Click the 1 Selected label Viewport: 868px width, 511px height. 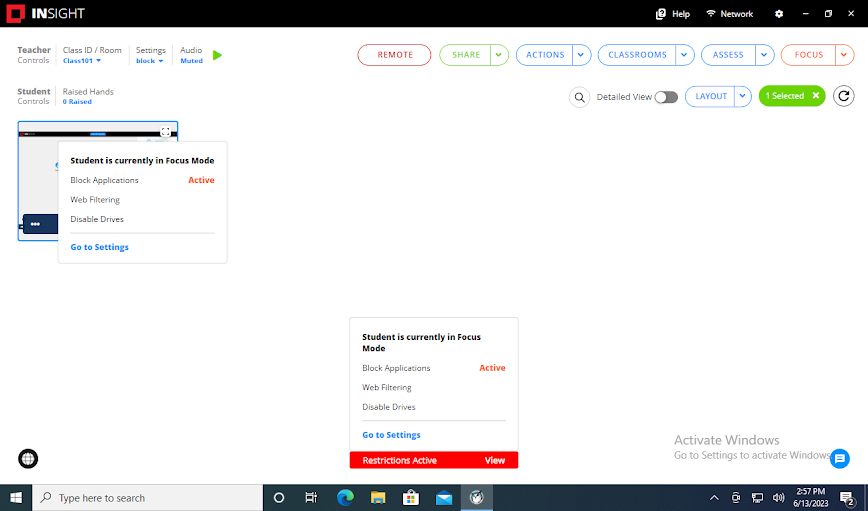click(784, 96)
